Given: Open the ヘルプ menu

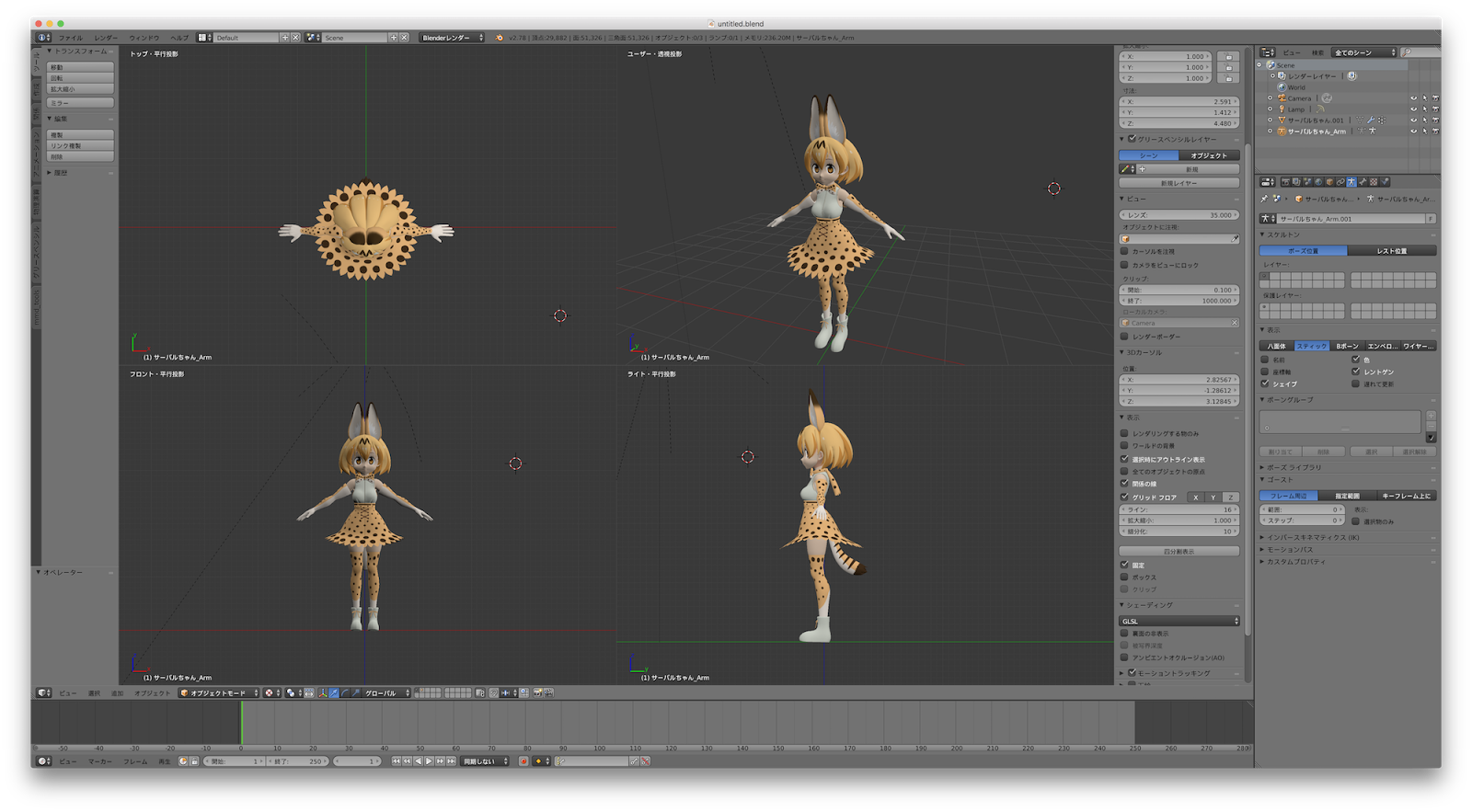Looking at the screenshot, I should (179, 38).
